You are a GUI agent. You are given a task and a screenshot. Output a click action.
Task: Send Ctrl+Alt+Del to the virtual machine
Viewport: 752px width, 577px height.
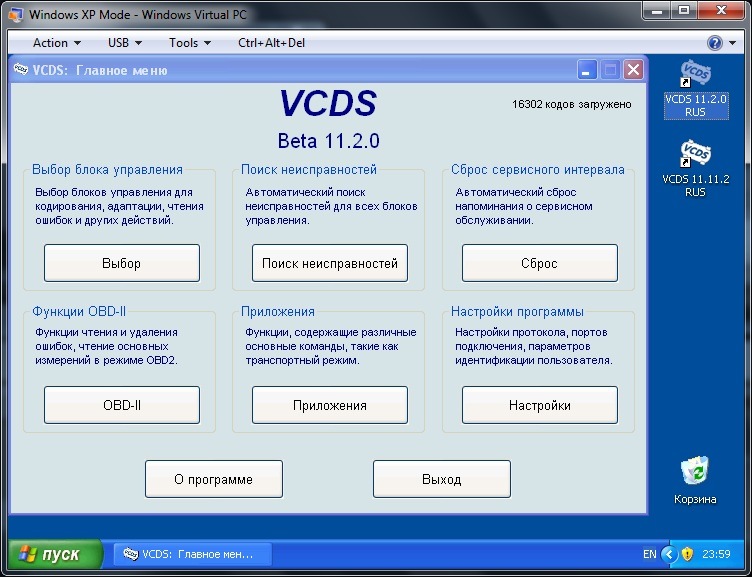(x=271, y=43)
